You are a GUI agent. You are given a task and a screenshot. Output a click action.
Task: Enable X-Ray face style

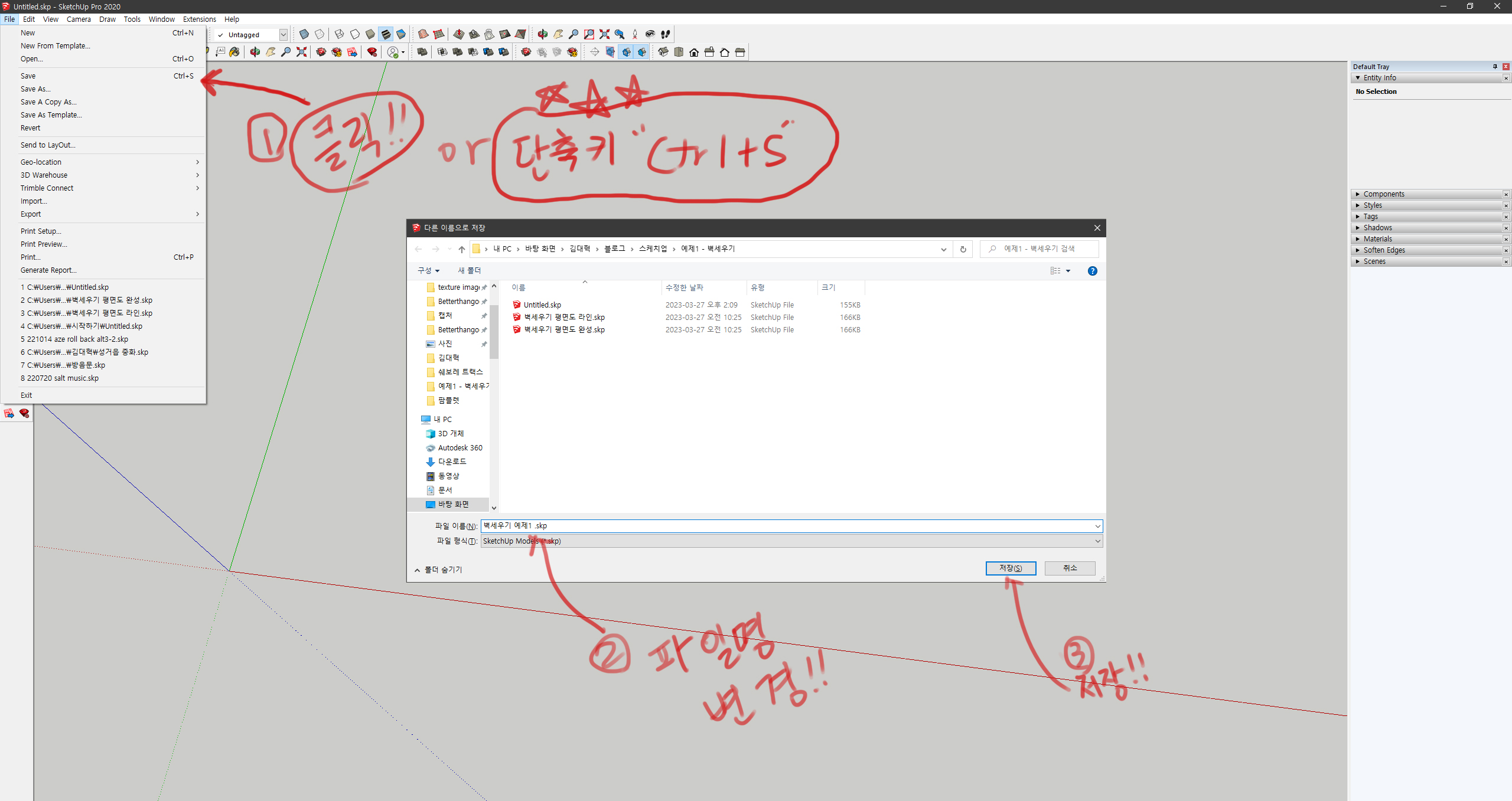tap(304, 34)
